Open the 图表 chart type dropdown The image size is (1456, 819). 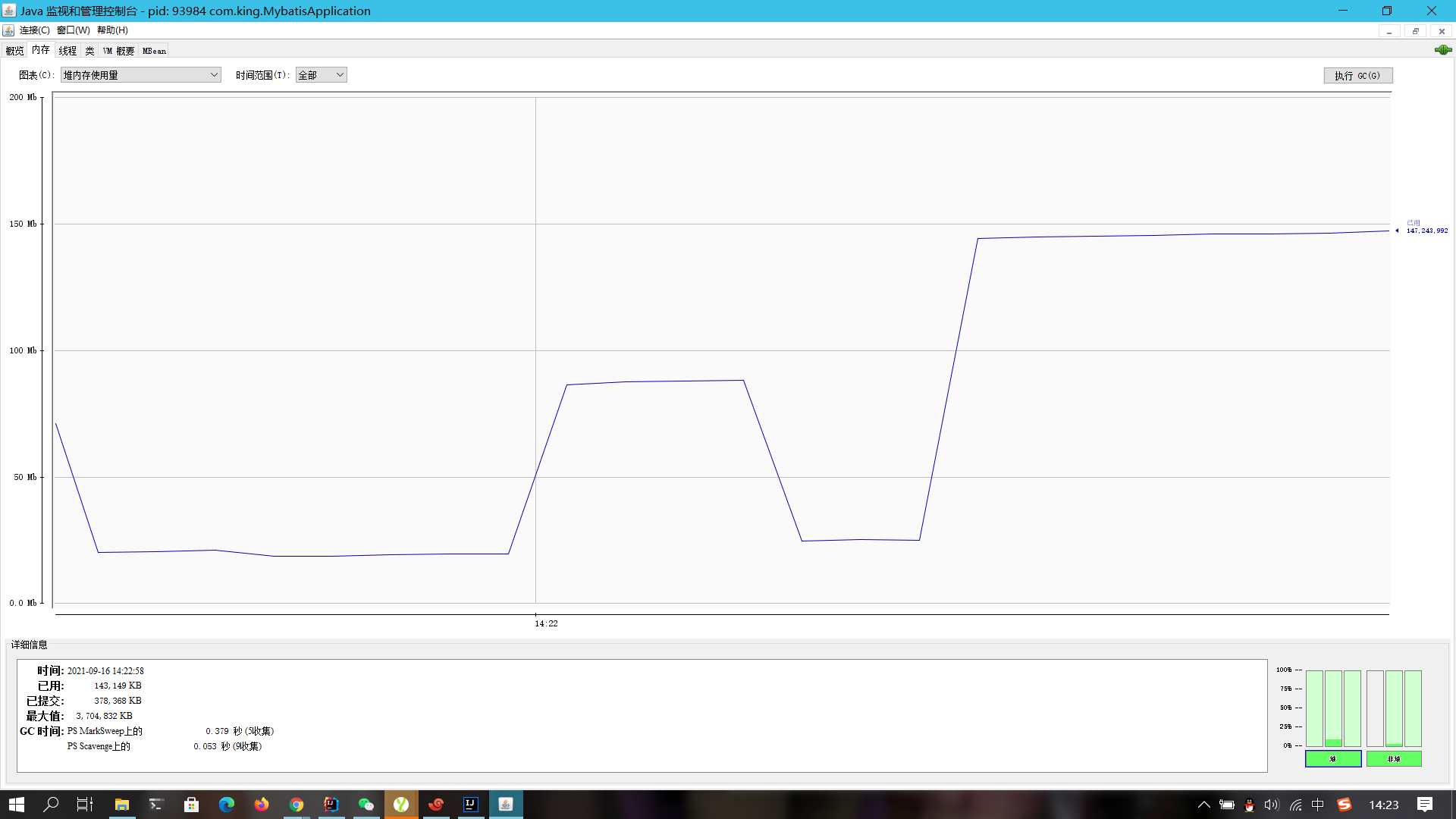pos(140,75)
